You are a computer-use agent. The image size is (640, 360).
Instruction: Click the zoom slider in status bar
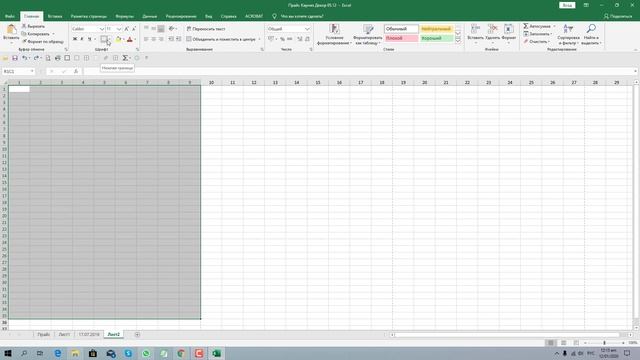tap(604, 343)
